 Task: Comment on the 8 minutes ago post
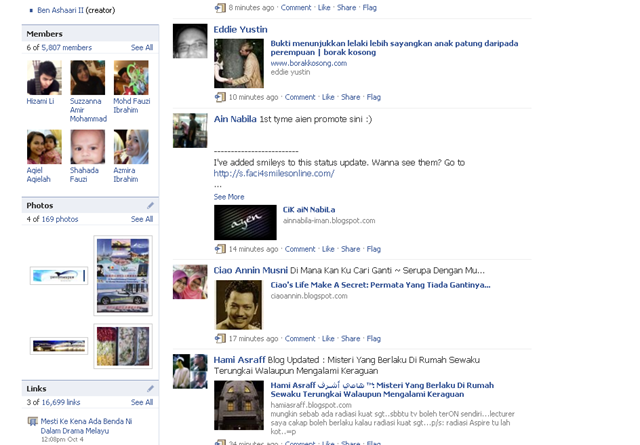click(x=296, y=8)
